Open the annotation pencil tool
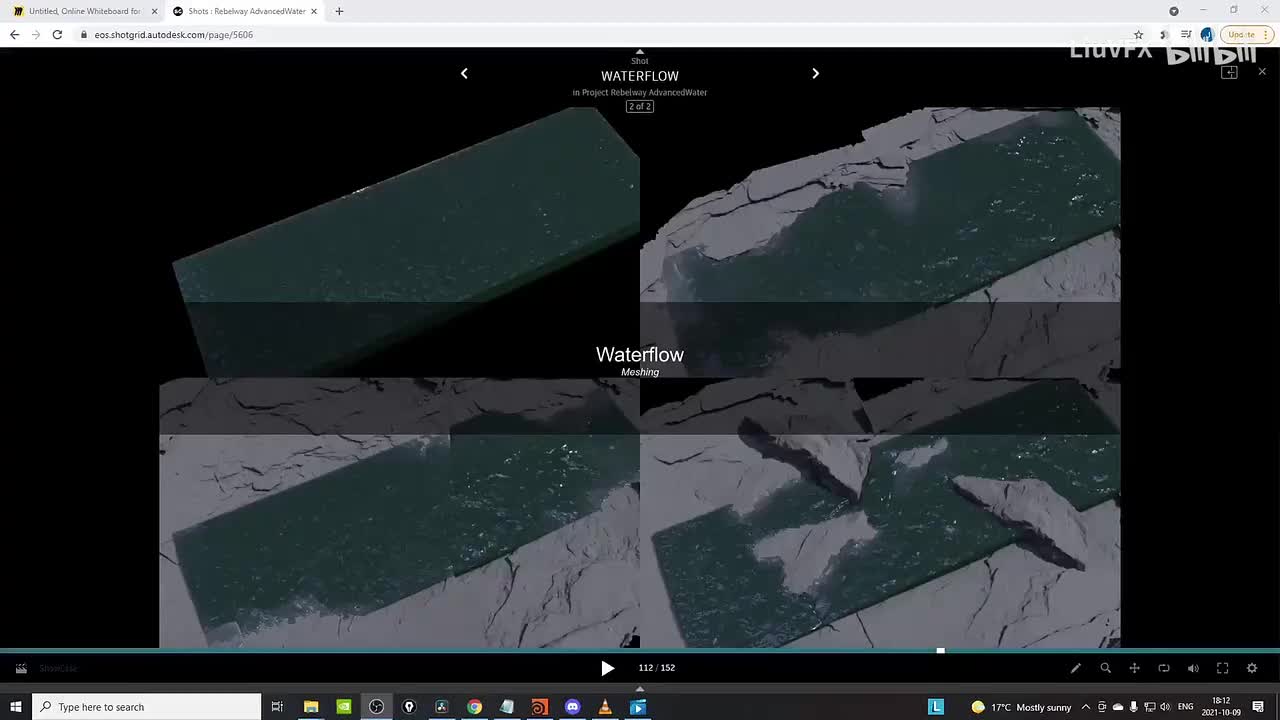Image resolution: width=1280 pixels, height=720 pixels. click(1076, 668)
